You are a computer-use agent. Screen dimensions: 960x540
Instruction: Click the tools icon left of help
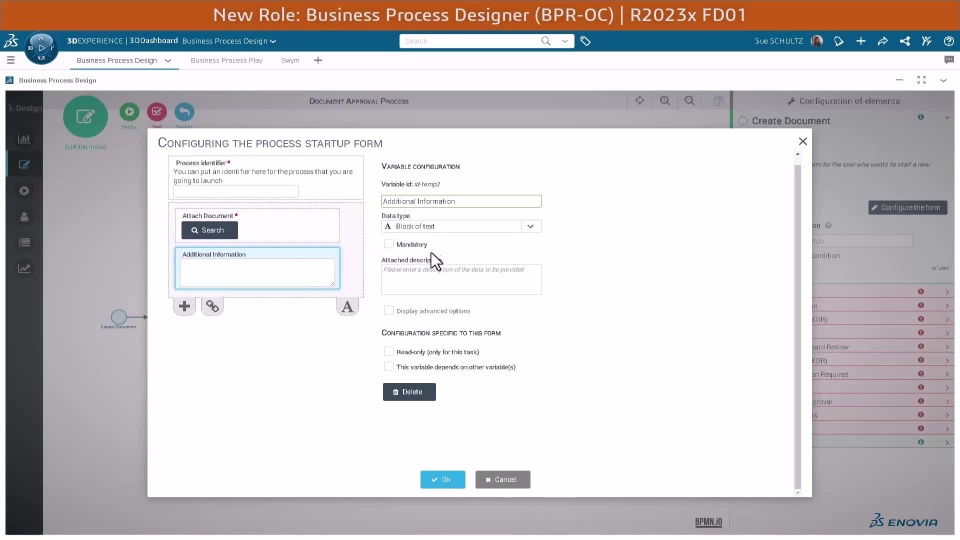pyautogui.click(x=926, y=41)
